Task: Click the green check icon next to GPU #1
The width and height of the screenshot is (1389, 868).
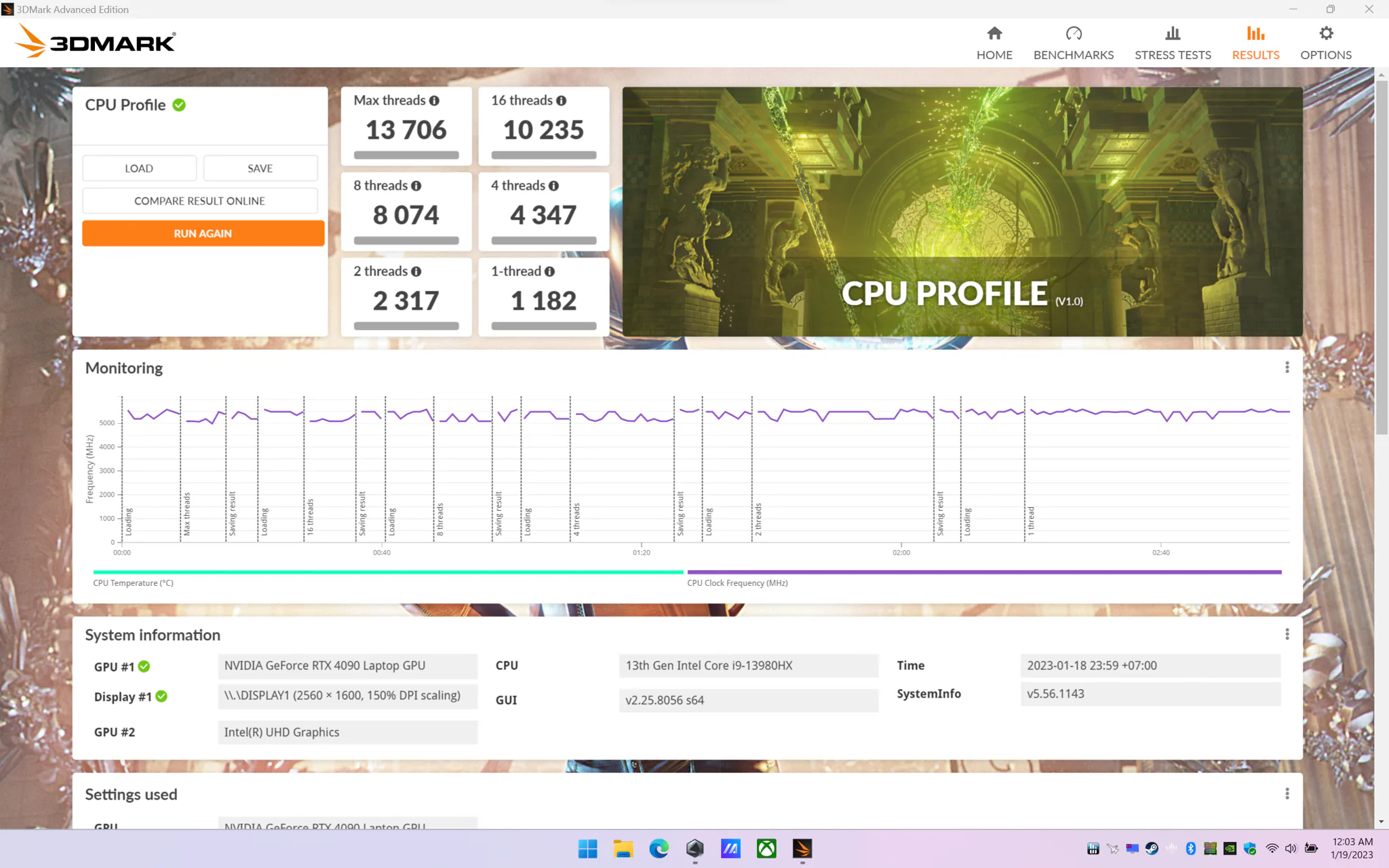Action: tap(144, 667)
